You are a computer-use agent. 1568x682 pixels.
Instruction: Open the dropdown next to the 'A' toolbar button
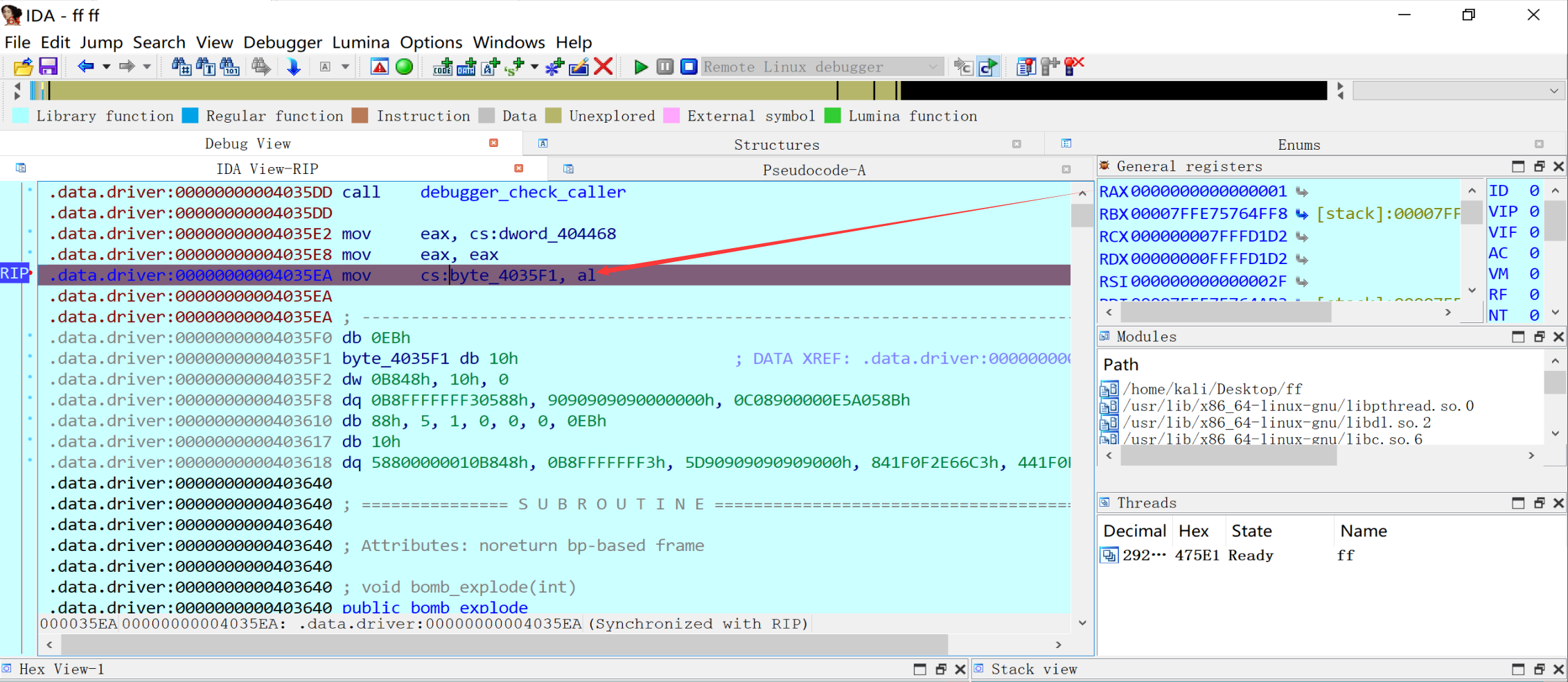[x=345, y=67]
